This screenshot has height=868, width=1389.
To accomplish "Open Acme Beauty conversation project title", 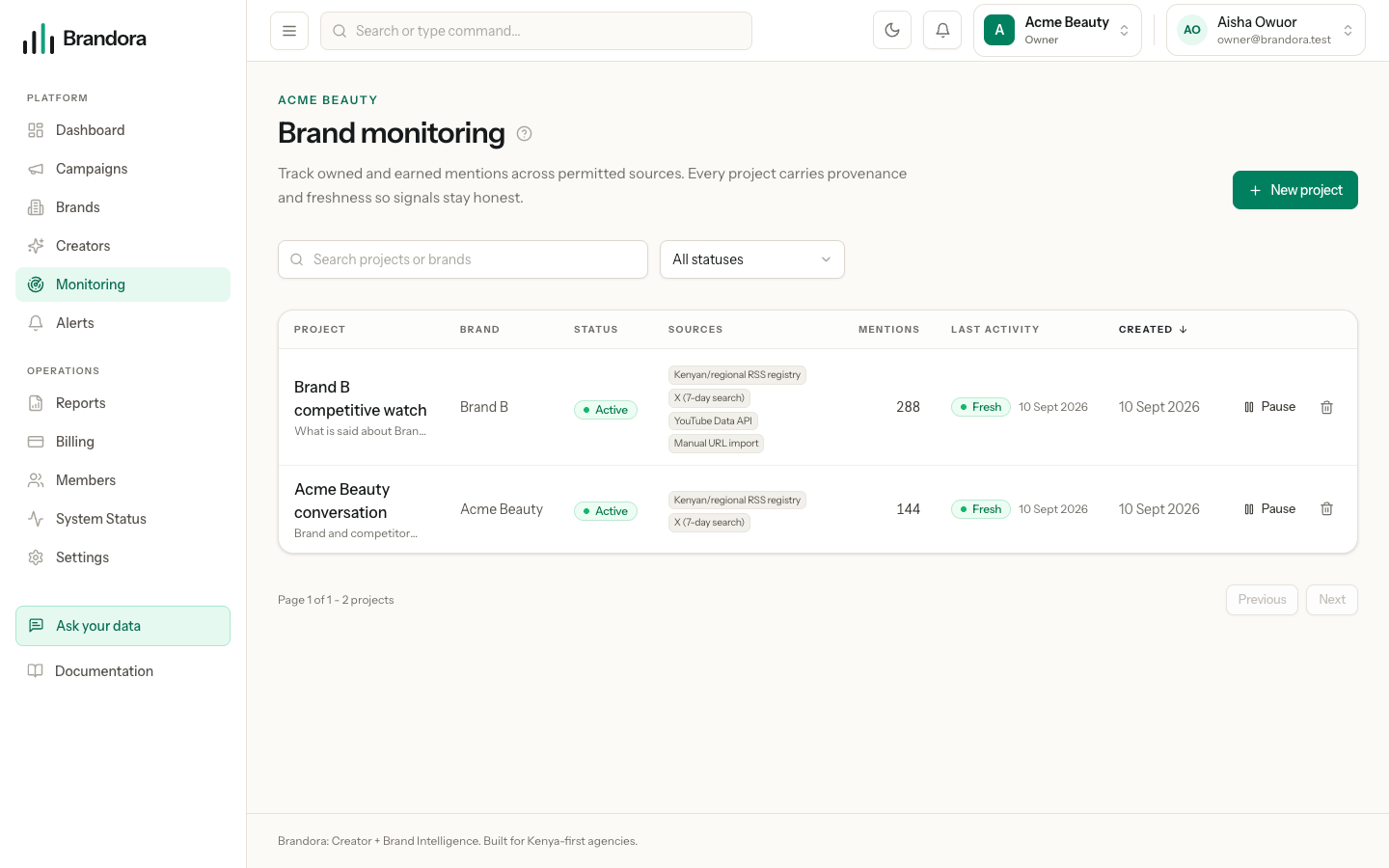I will point(342,501).
